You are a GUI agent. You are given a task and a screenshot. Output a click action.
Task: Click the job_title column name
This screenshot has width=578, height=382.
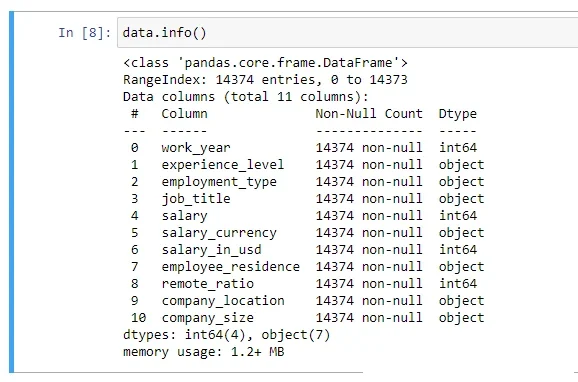(x=196, y=199)
